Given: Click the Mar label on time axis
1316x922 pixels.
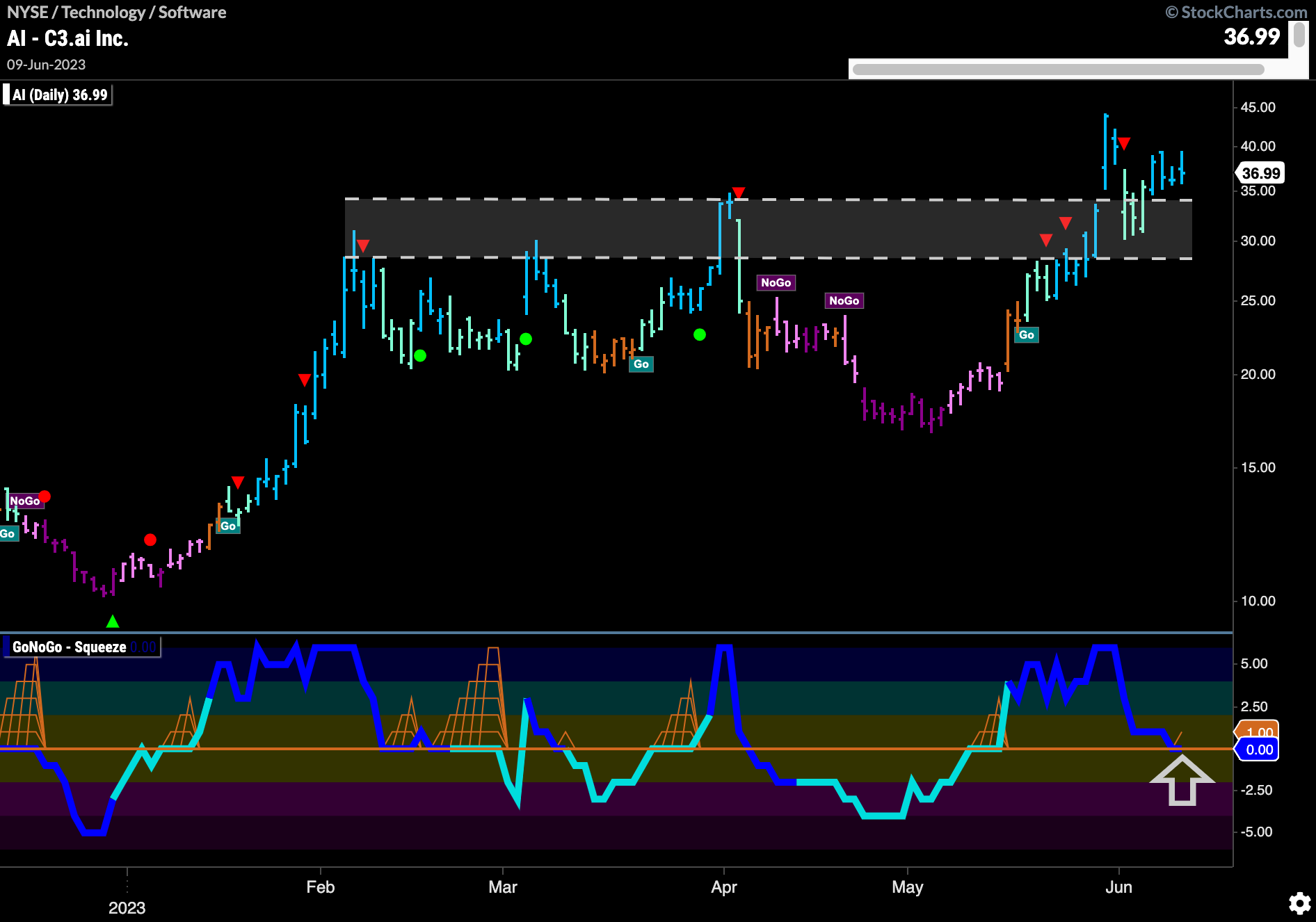Looking at the screenshot, I should click(503, 887).
